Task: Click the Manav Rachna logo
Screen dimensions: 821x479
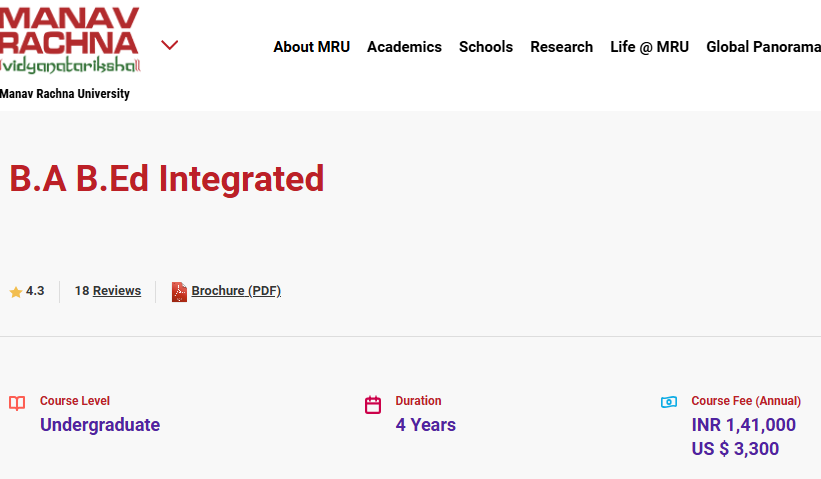Action: (70, 40)
